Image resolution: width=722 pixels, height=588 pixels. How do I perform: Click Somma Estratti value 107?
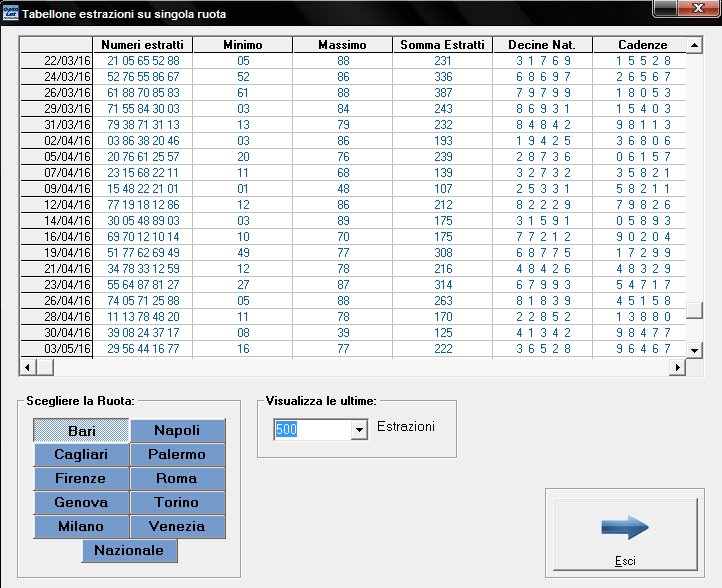click(x=443, y=189)
